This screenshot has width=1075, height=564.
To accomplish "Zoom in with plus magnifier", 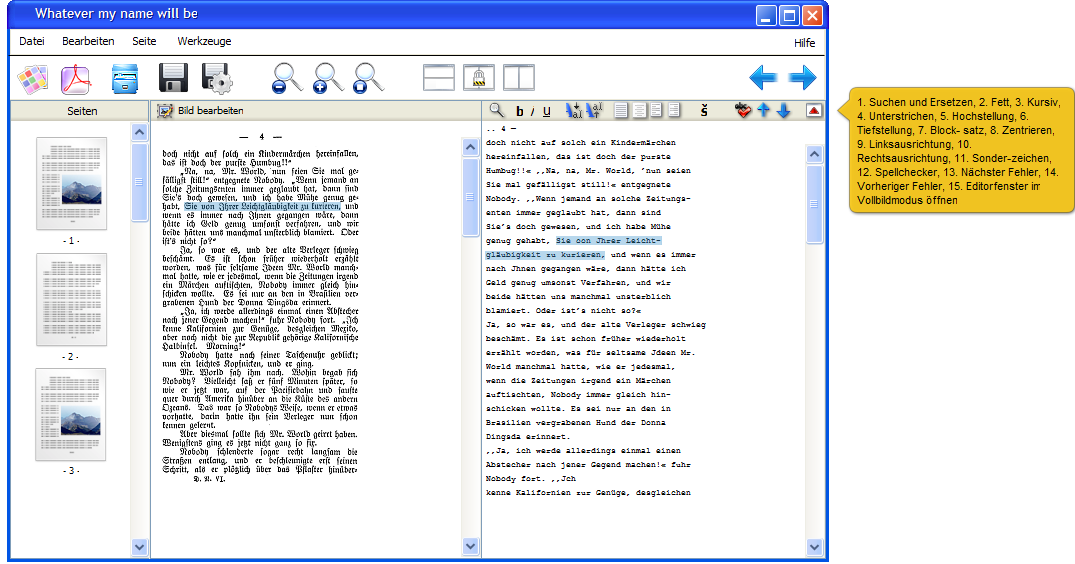I will click(x=328, y=78).
